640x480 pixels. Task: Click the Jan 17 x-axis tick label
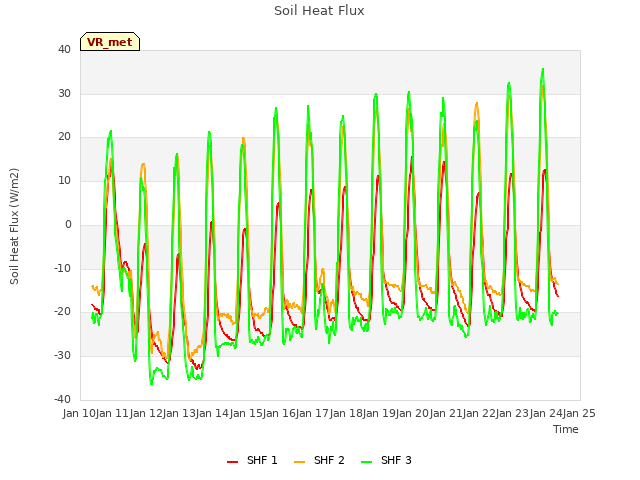click(x=313, y=413)
